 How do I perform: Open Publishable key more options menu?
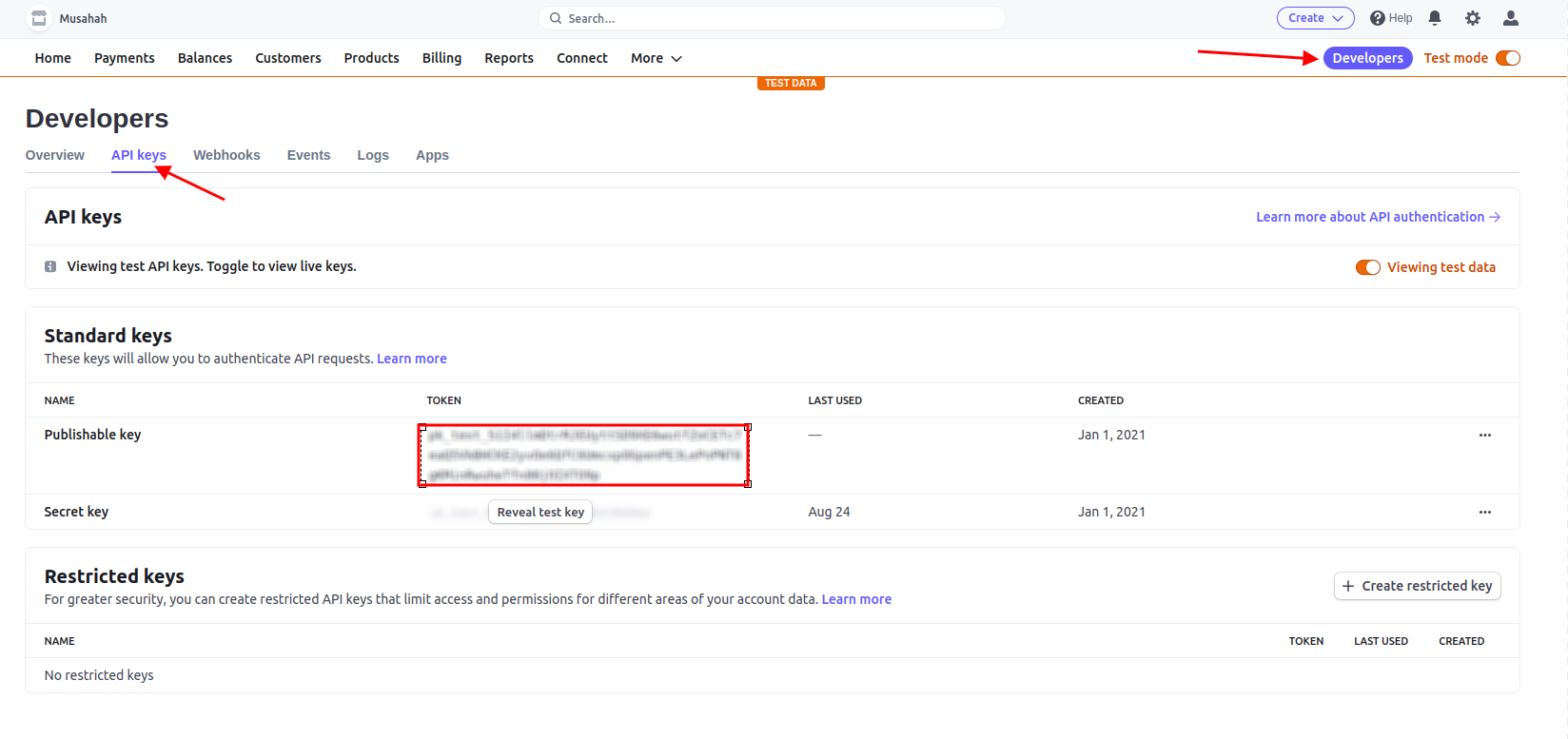click(x=1484, y=435)
